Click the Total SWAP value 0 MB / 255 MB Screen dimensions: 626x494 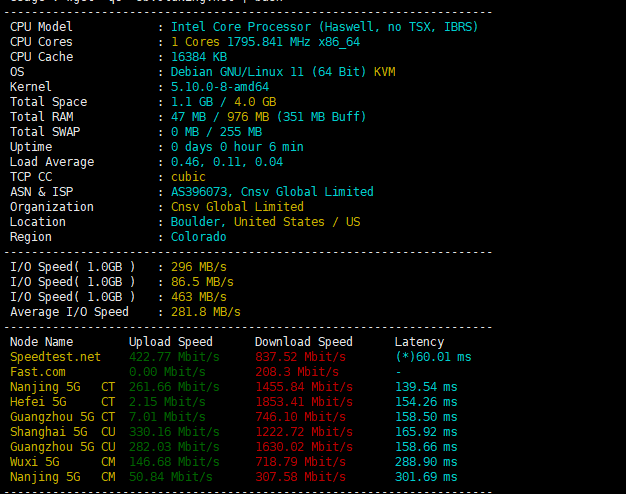pos(216,132)
